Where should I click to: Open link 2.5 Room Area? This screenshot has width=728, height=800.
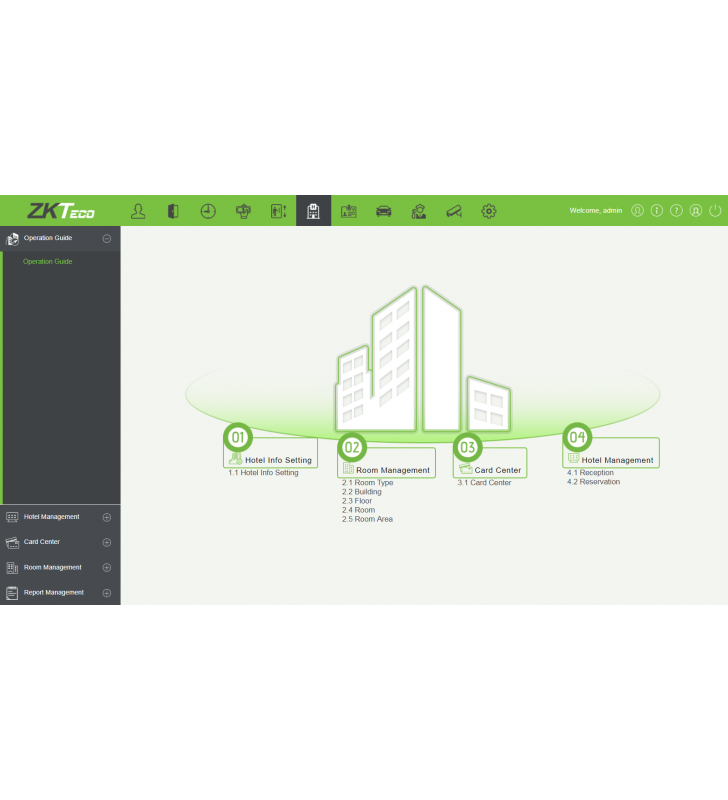(367, 519)
